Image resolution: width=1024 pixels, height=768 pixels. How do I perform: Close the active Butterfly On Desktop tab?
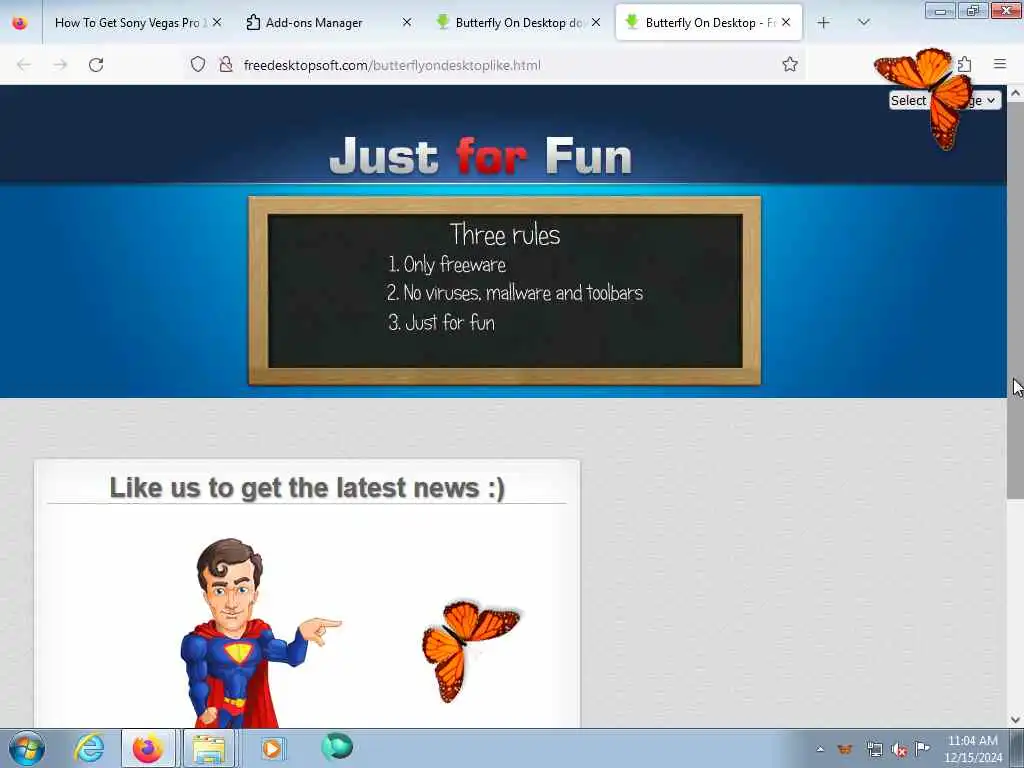786,22
